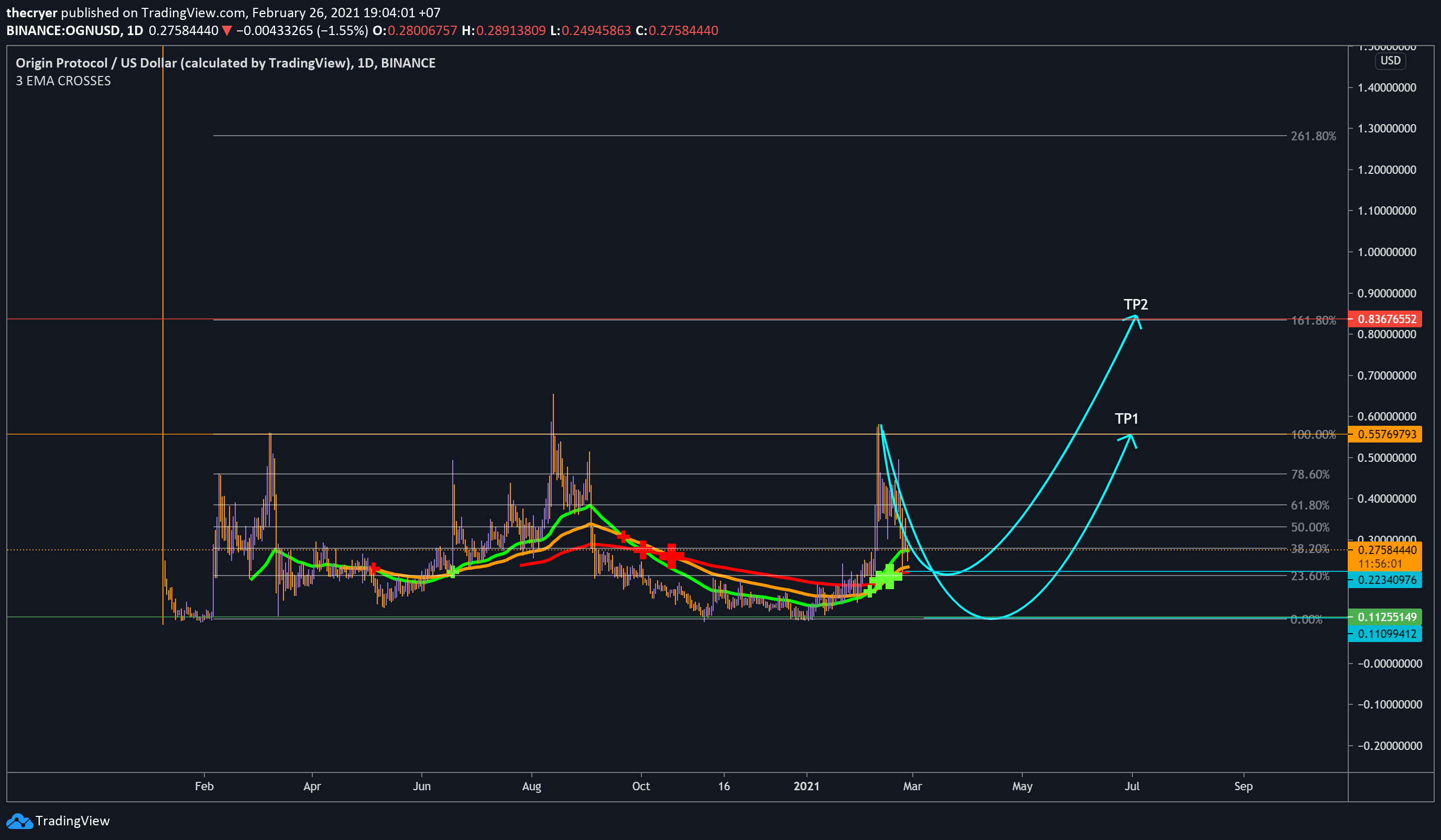
Task: Click the 1.00000000 price axis tick
Action: click(1387, 252)
